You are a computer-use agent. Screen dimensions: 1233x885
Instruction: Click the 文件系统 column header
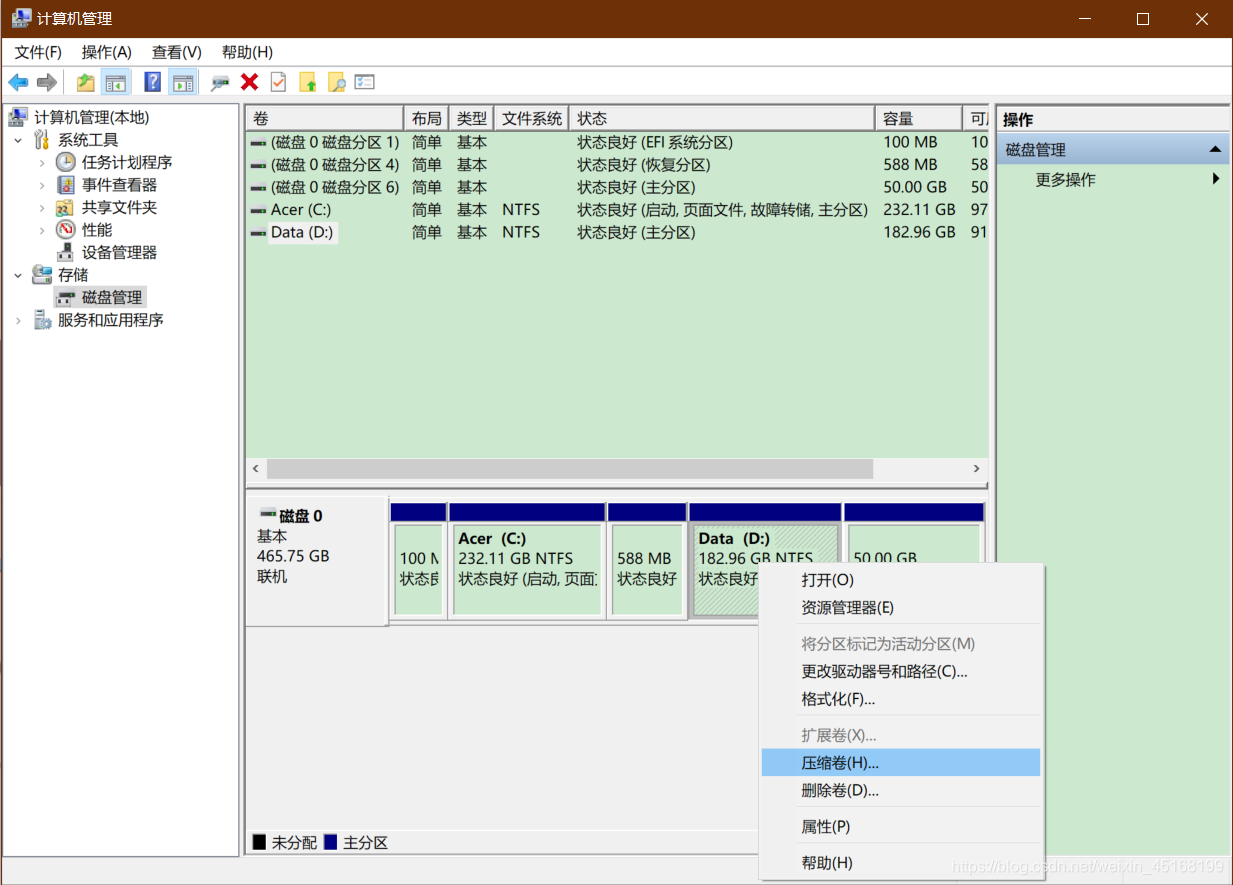[532, 118]
